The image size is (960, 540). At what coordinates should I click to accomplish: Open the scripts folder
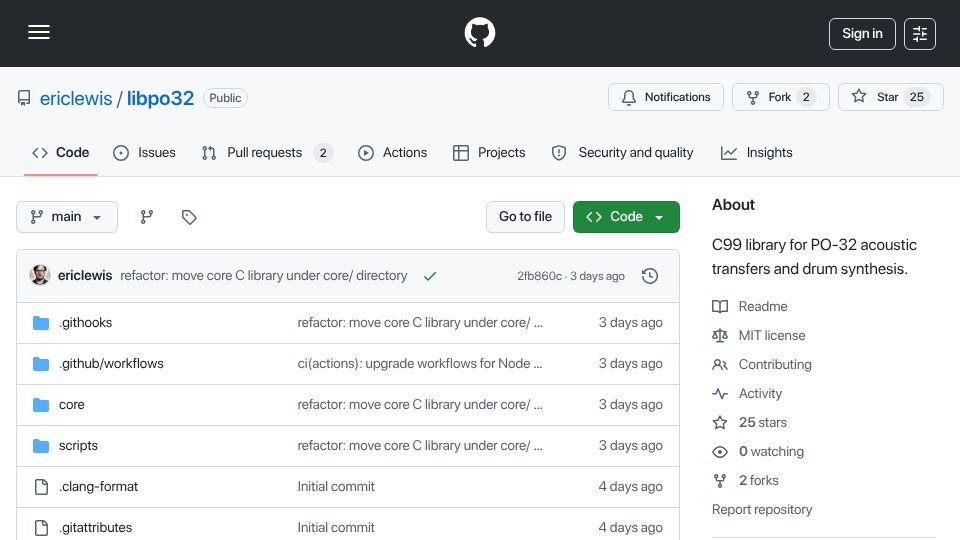[78, 446]
